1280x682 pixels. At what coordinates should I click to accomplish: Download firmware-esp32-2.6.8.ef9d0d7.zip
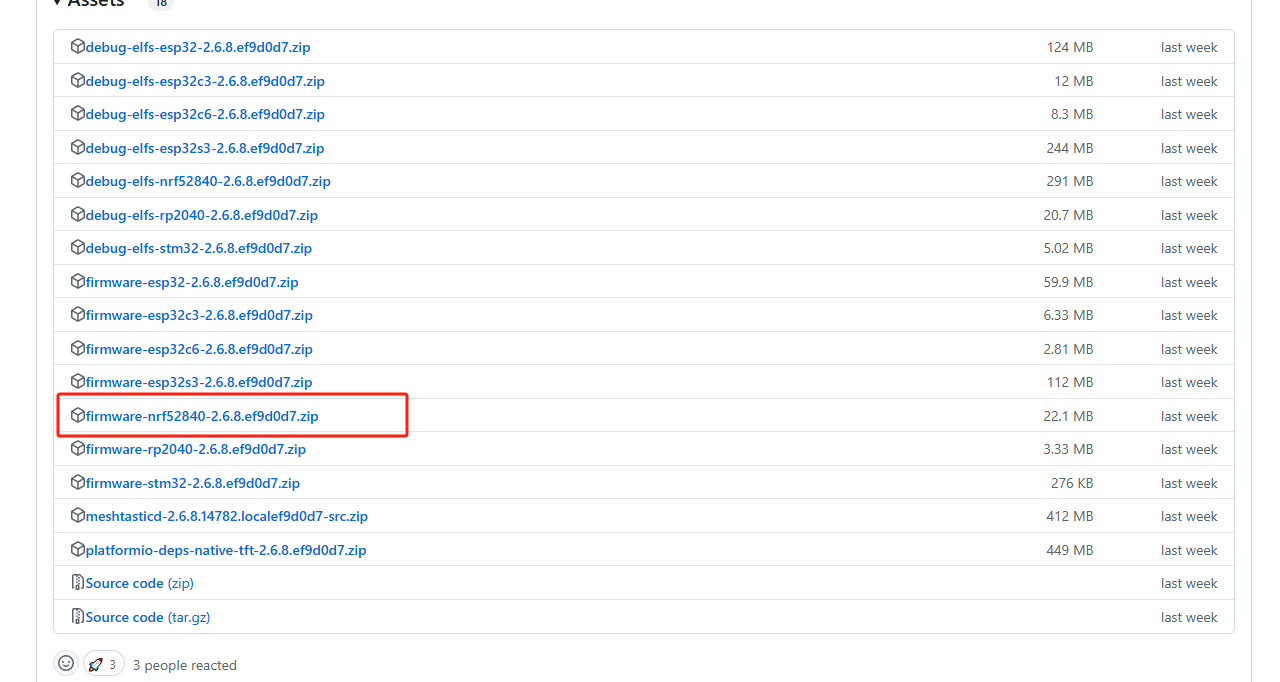point(192,282)
